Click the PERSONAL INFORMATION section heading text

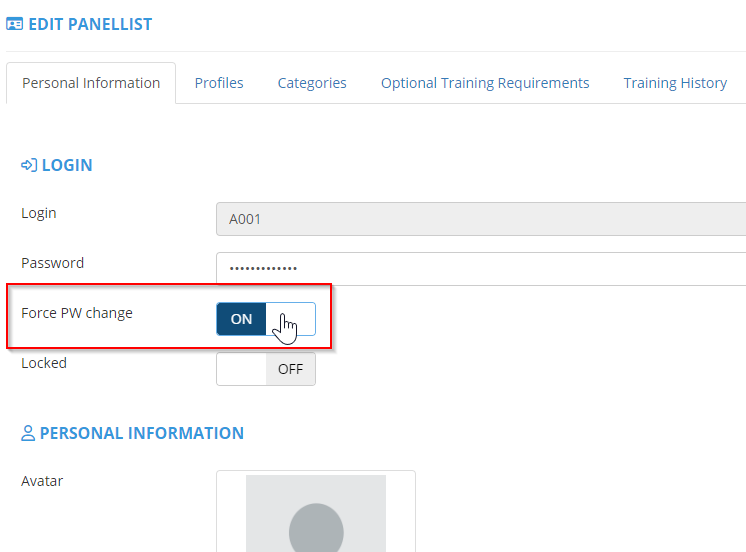tap(142, 434)
